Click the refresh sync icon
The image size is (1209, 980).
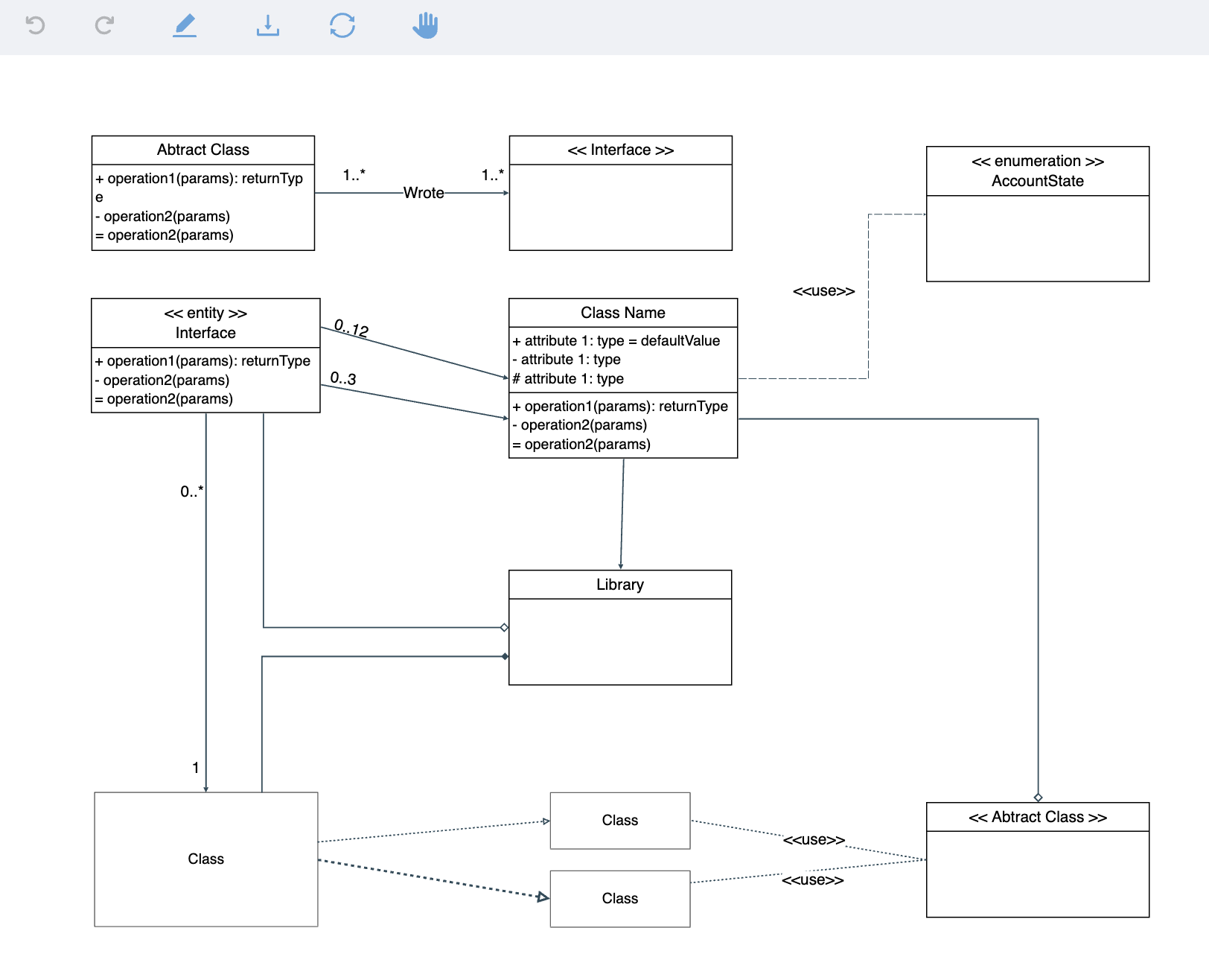(x=342, y=25)
